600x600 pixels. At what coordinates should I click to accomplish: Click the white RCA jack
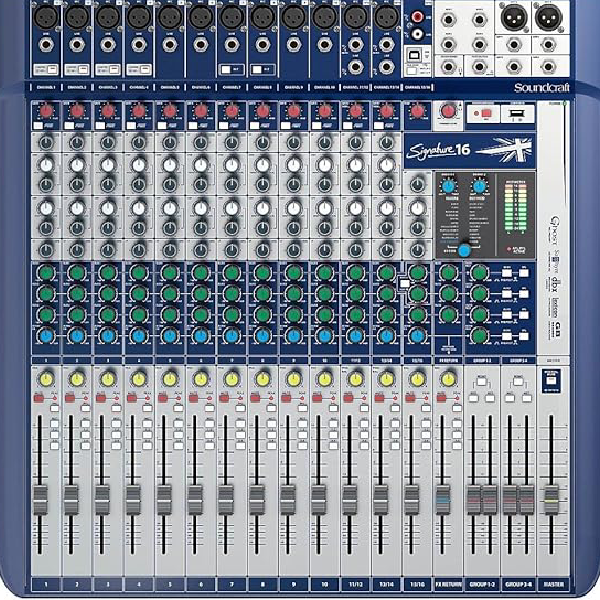(x=417, y=34)
